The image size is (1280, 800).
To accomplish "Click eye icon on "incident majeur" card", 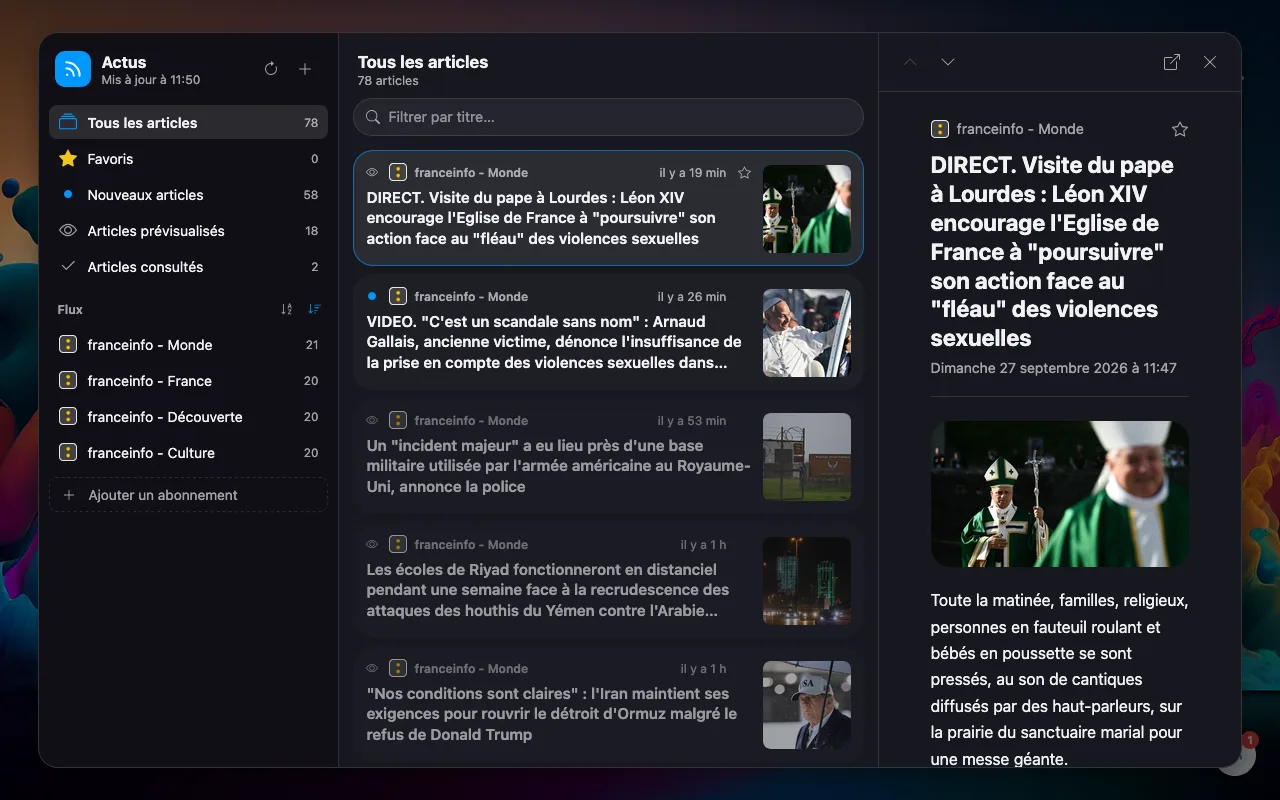I will (x=372, y=421).
